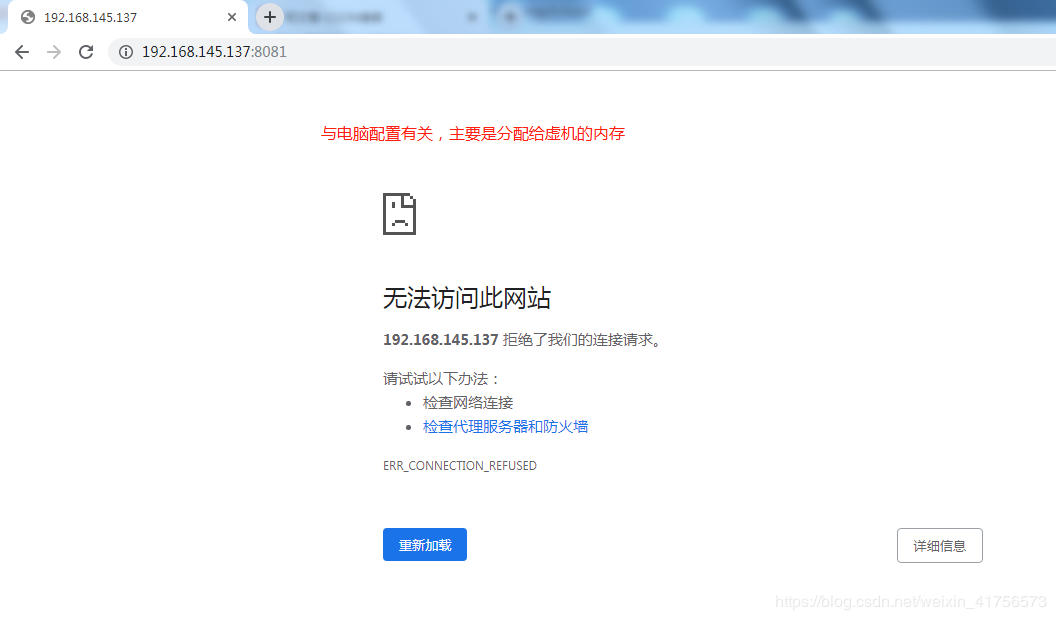Switch to the third browser tab
1056x620 pixels.
tap(560, 17)
